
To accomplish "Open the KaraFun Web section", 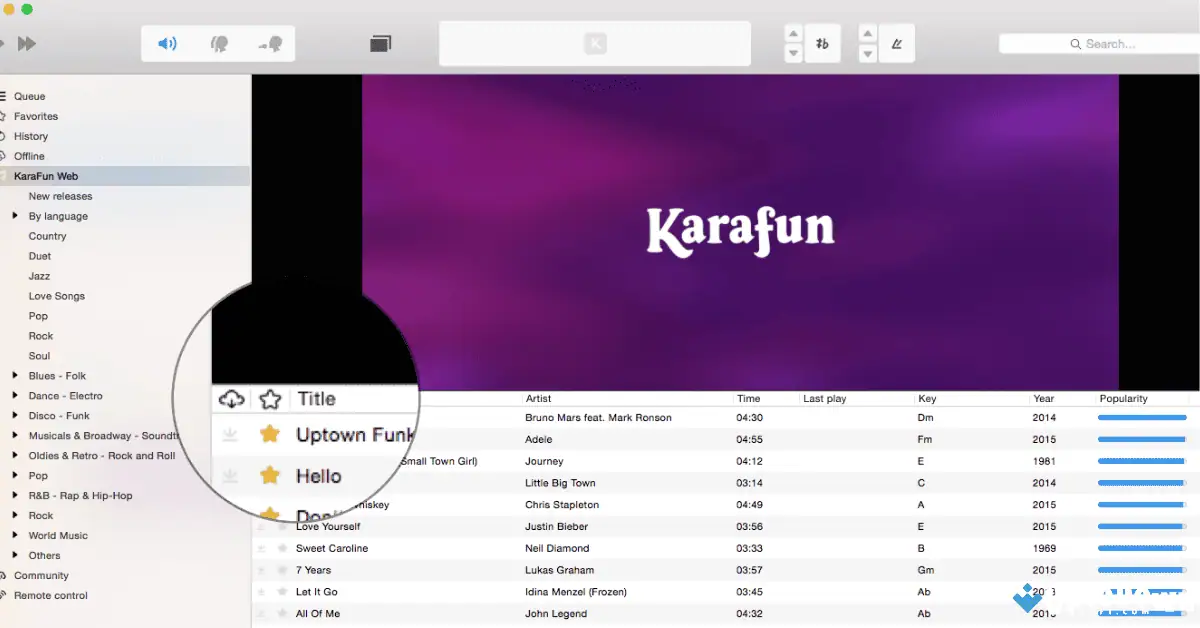I will 45,175.
